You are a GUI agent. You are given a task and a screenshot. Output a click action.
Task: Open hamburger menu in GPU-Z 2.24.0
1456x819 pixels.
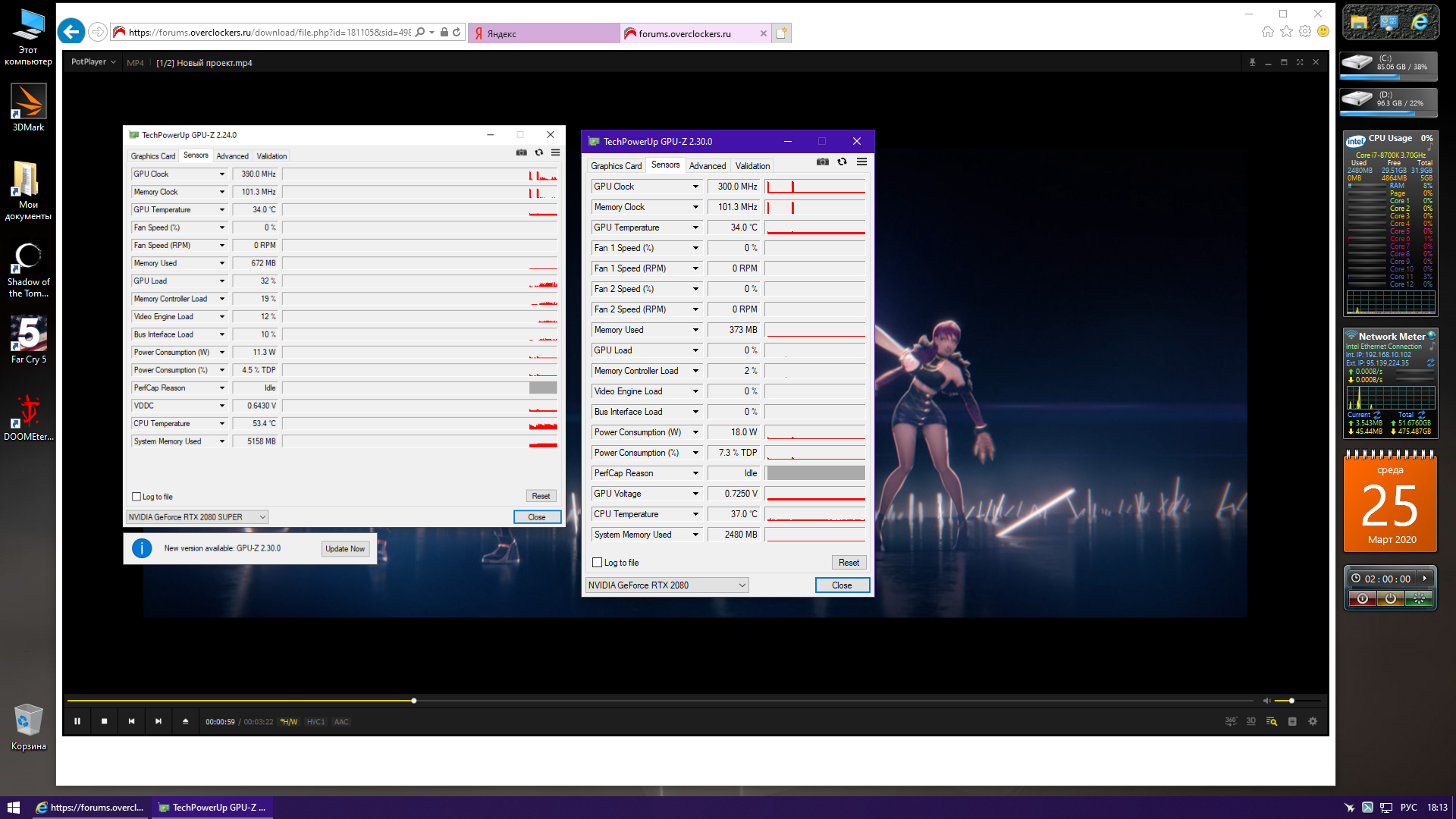click(x=555, y=152)
